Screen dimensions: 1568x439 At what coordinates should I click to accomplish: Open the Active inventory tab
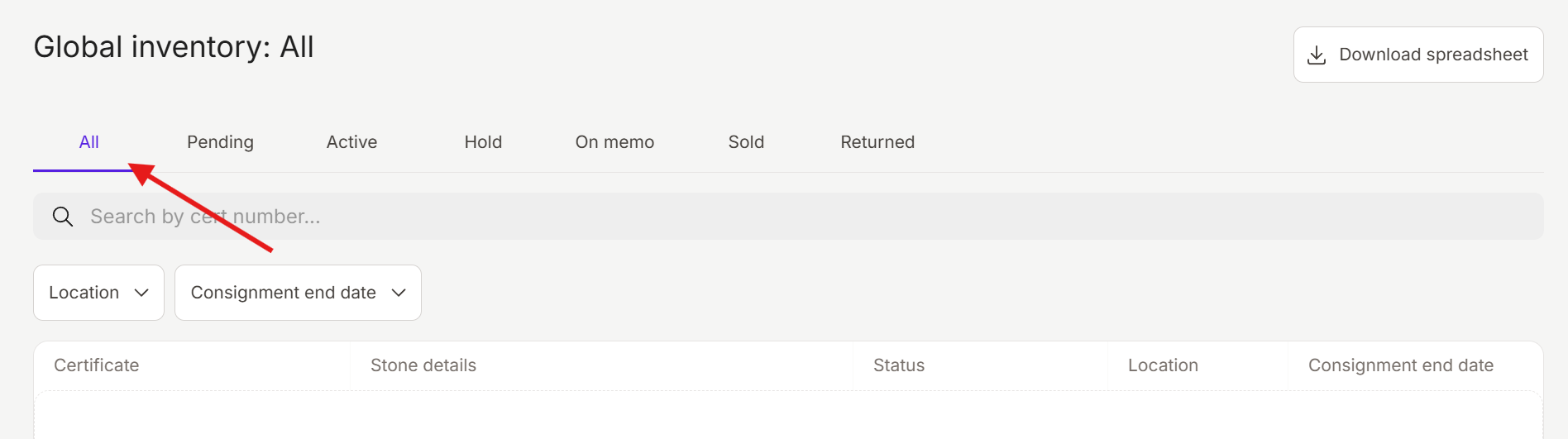pos(351,142)
